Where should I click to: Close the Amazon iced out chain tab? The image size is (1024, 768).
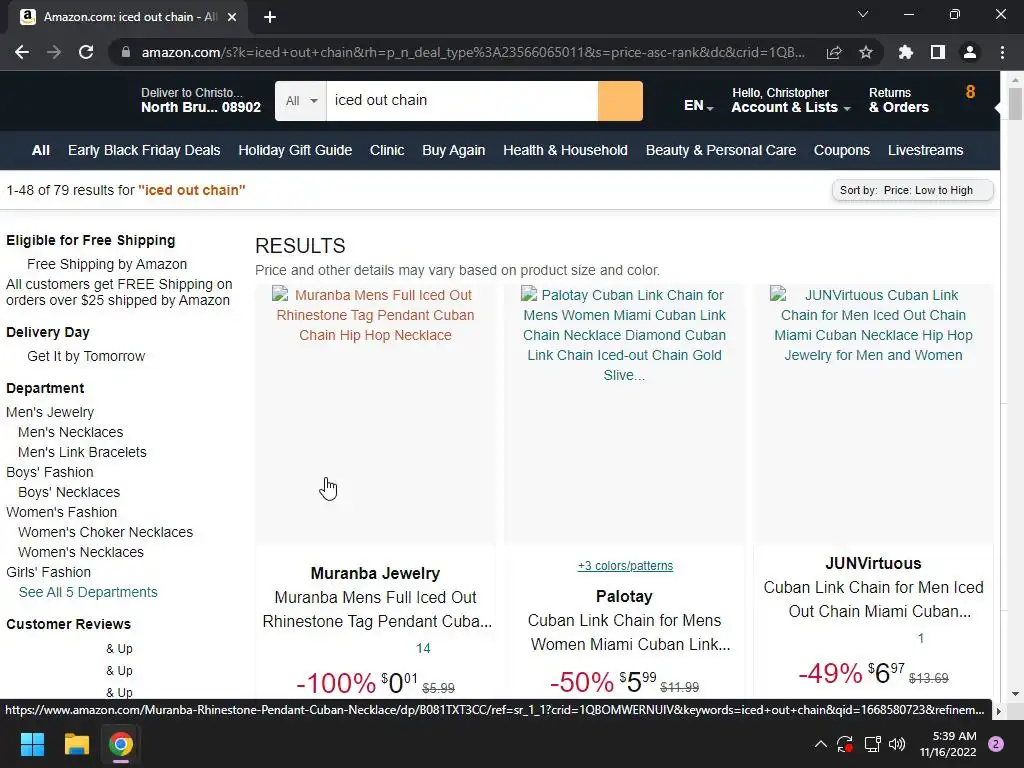[x=232, y=17]
